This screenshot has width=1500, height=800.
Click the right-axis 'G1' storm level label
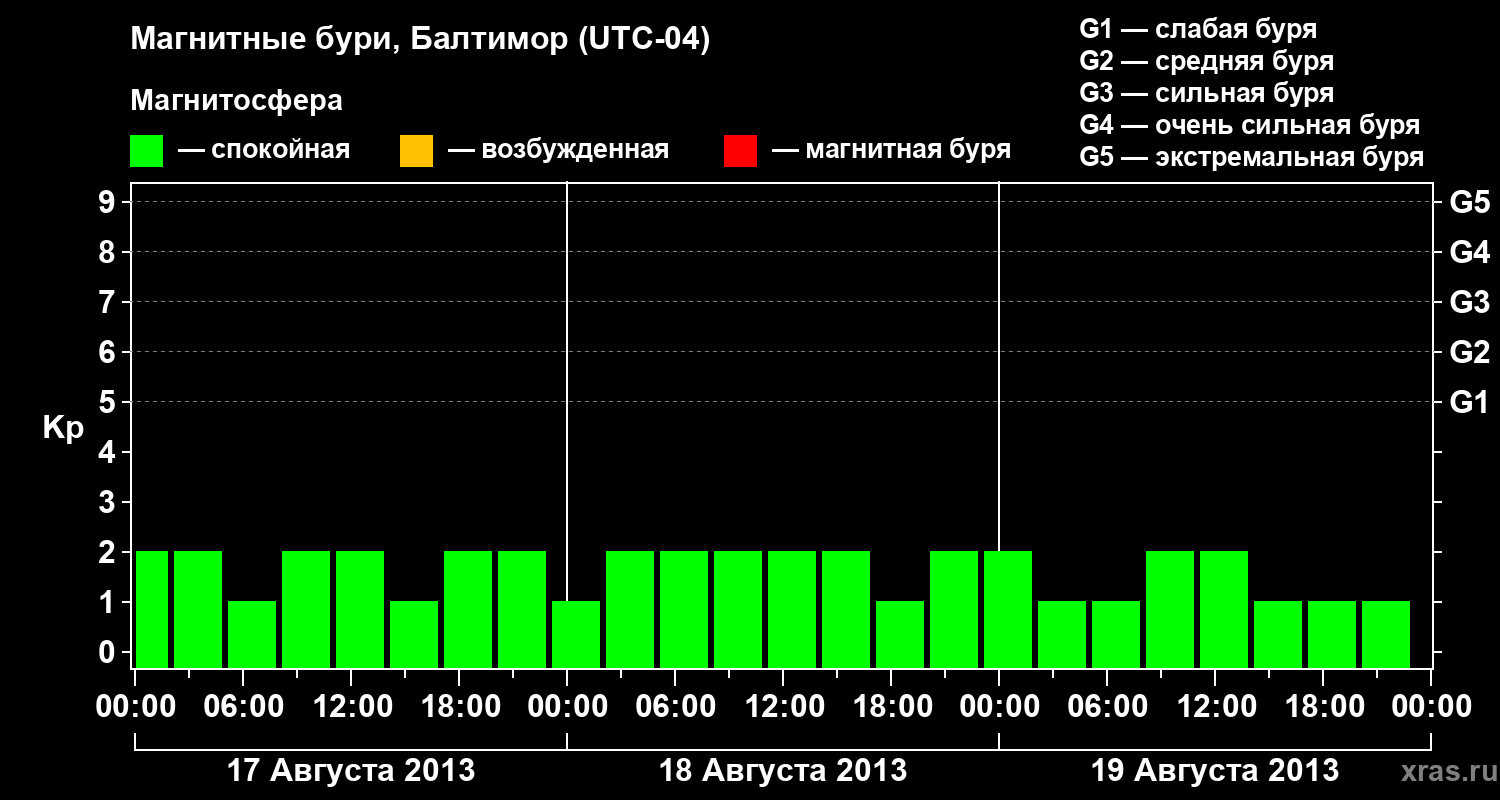(x=1470, y=402)
